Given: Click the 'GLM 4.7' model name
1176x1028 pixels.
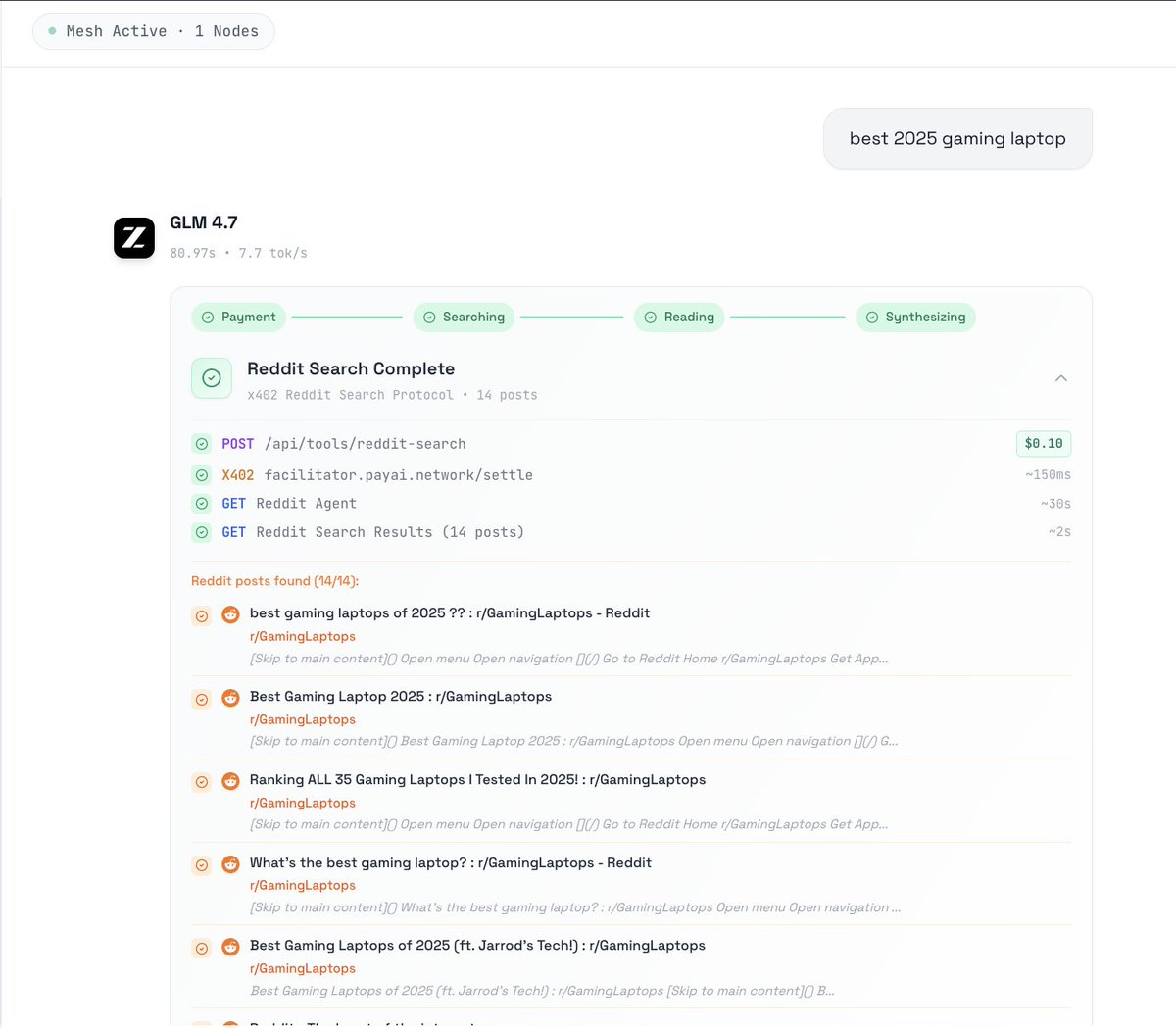Looking at the screenshot, I should pos(204,222).
